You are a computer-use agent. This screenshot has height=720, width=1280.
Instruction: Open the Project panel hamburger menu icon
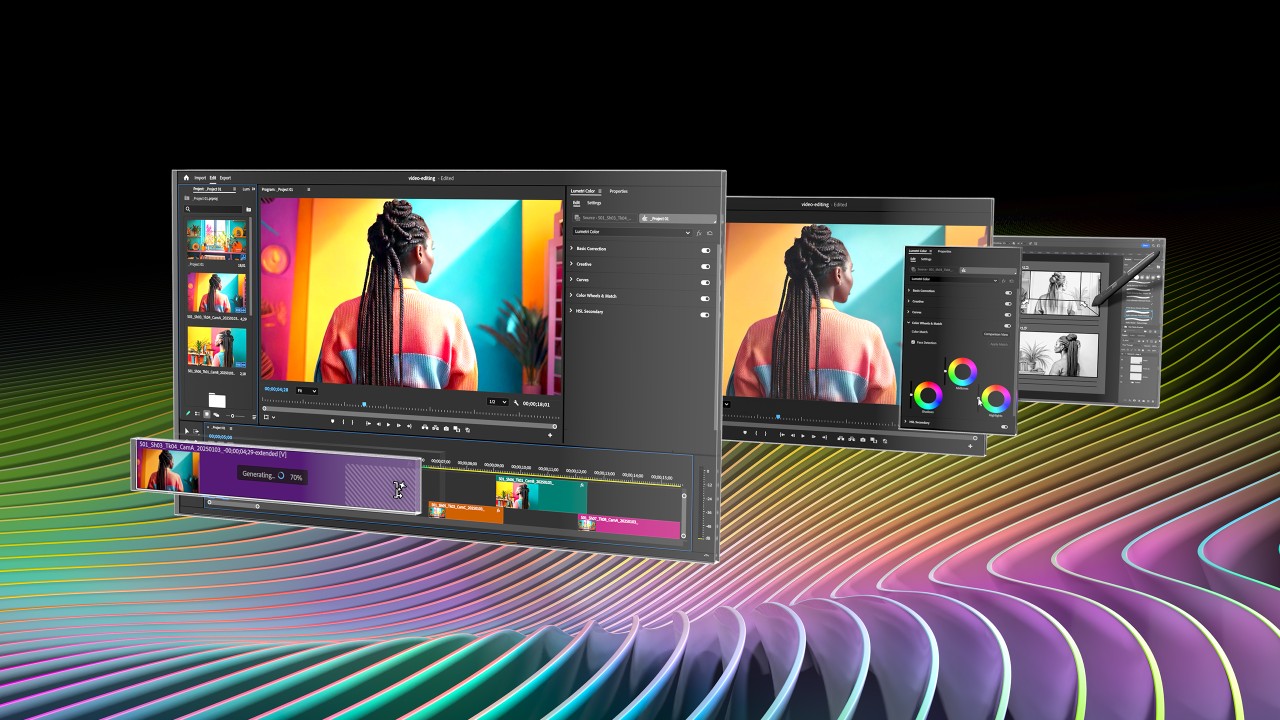click(234, 189)
